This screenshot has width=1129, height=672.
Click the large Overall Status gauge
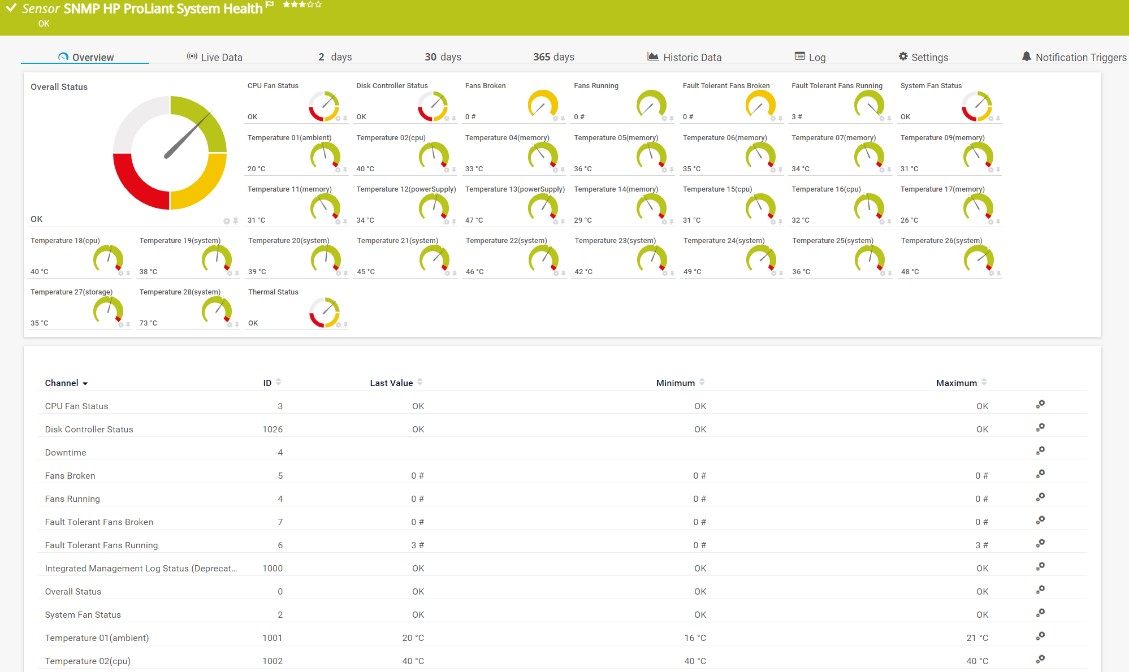click(170, 152)
